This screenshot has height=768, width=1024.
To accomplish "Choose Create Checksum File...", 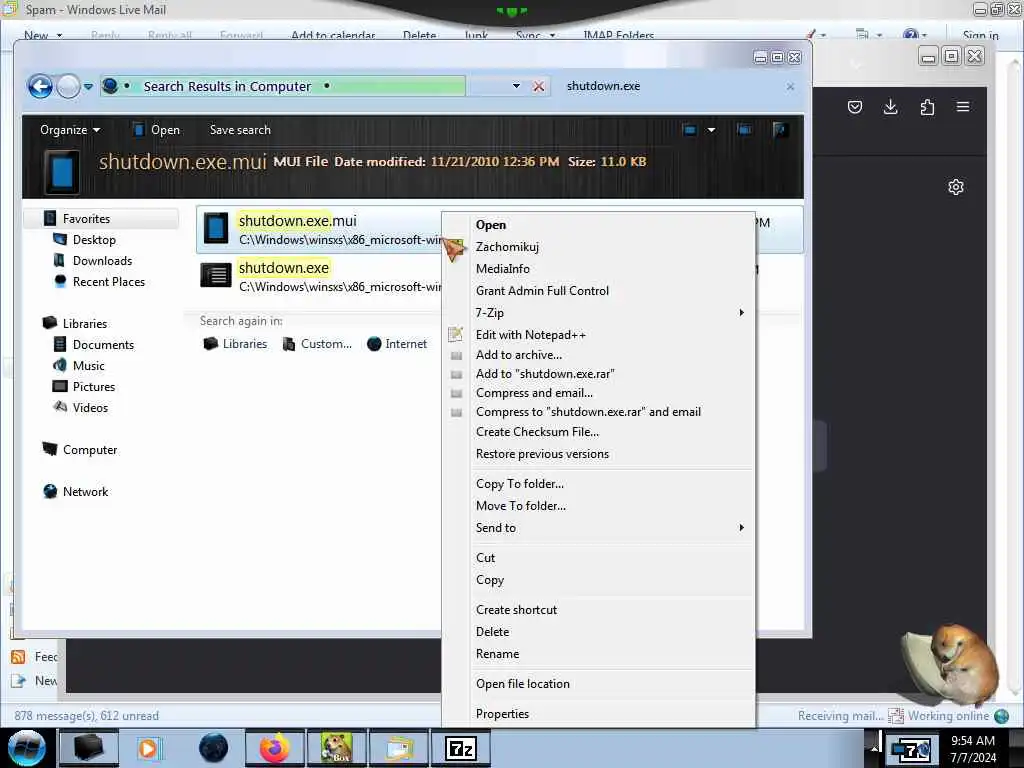I will click(x=599, y=432).
